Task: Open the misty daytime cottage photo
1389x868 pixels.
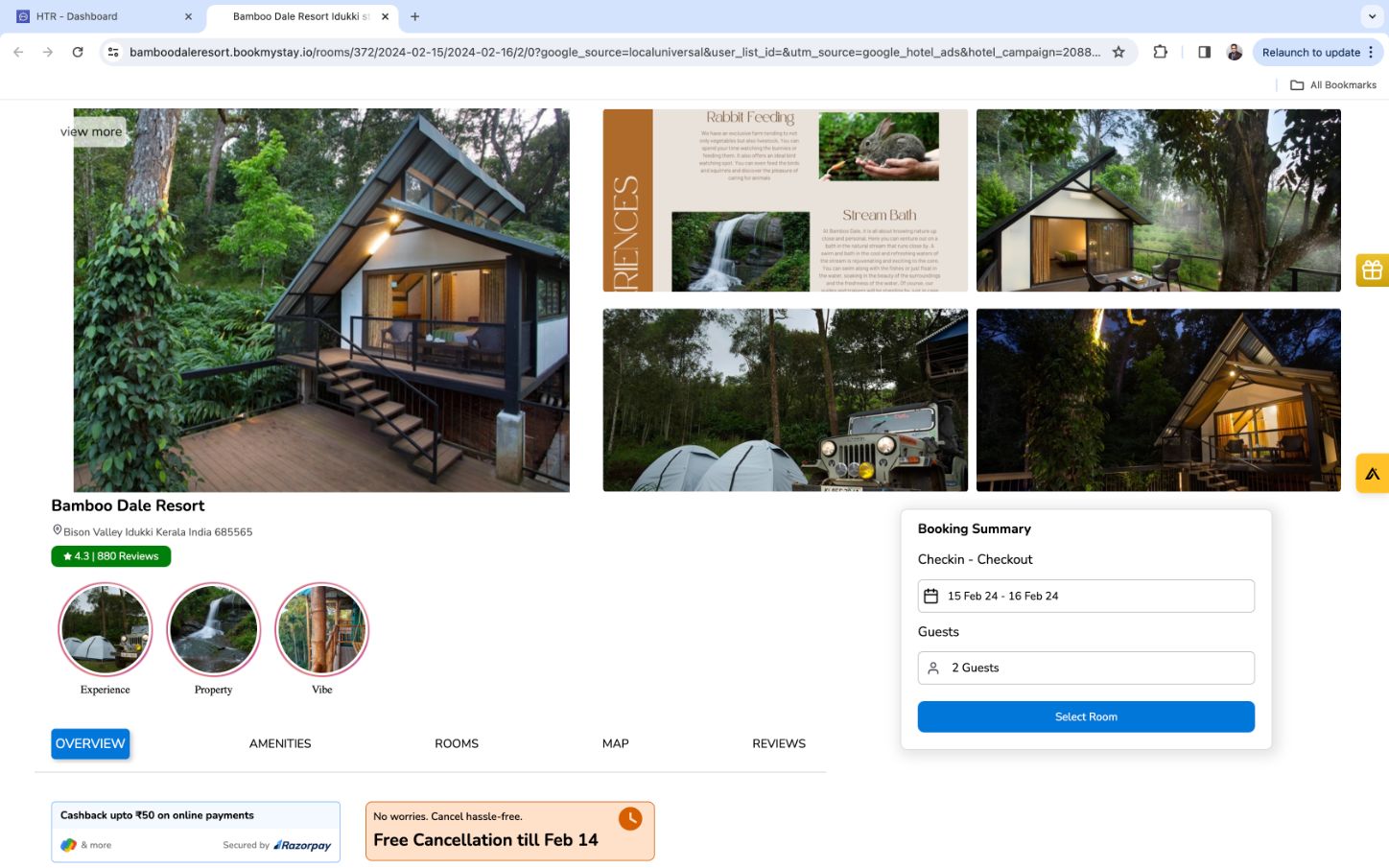Action: pyautogui.click(x=1159, y=200)
